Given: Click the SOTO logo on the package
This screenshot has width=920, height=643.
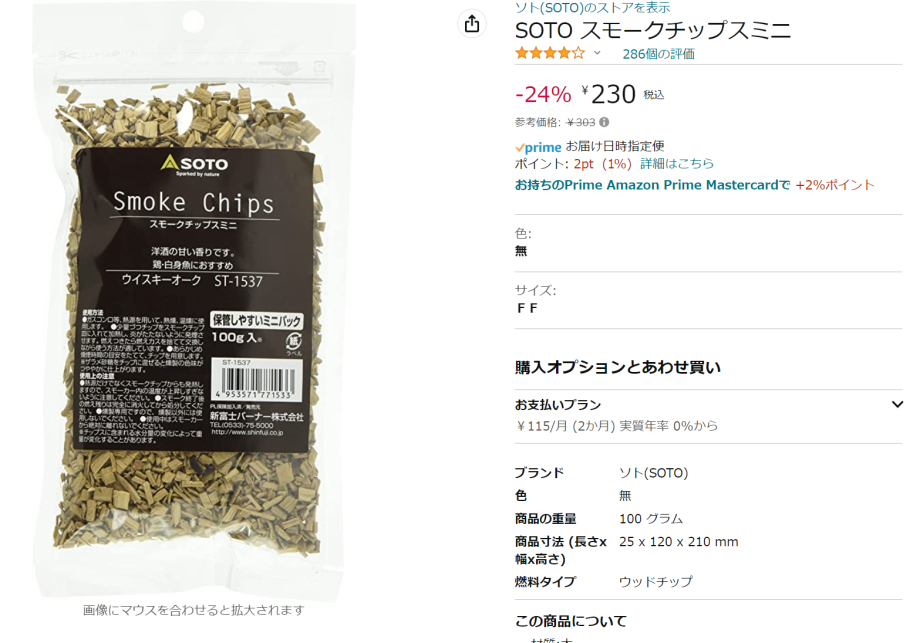Looking at the screenshot, I should (194, 165).
